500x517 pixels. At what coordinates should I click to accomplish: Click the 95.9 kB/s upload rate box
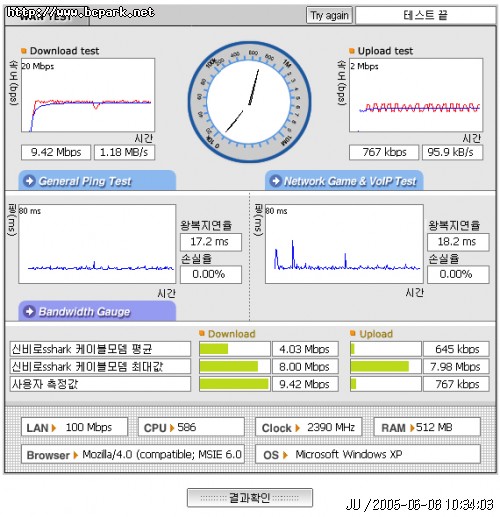452,152
